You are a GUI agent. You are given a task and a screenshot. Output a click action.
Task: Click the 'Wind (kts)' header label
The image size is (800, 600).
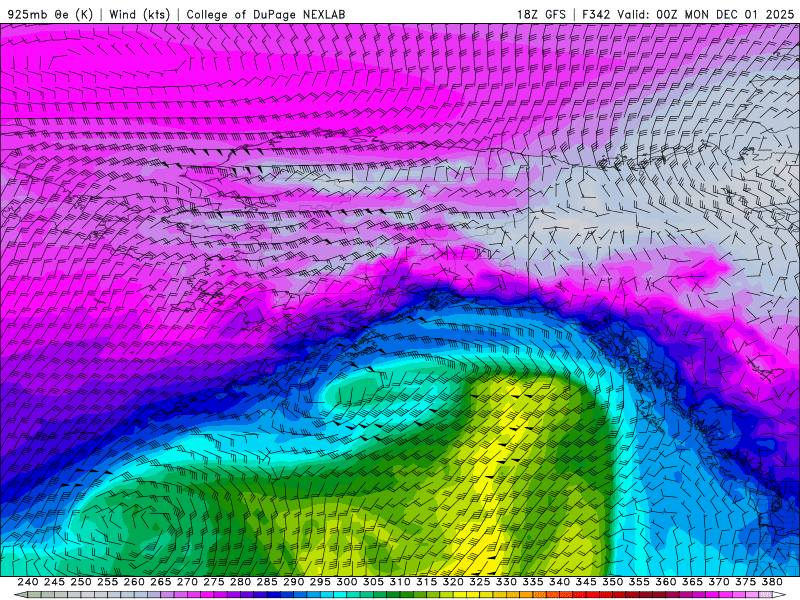[139, 14]
